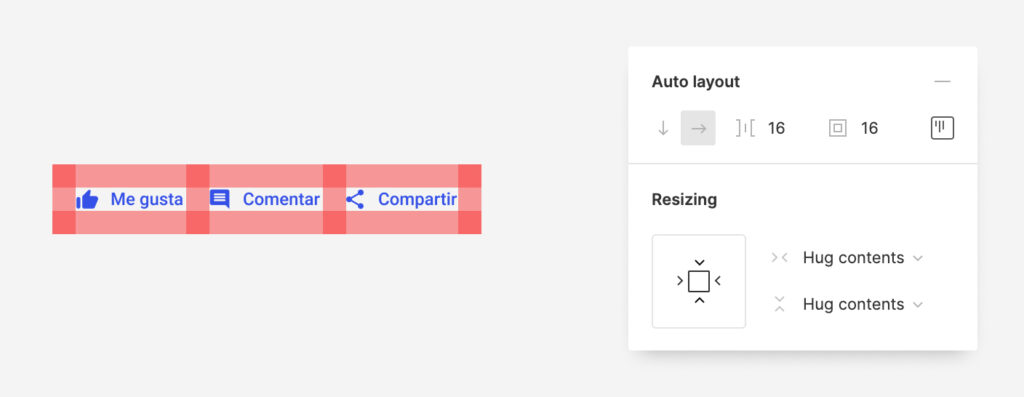Image resolution: width=1024 pixels, height=397 pixels.
Task: Click the thumbs-up Me gusta icon
Action: click(88, 199)
